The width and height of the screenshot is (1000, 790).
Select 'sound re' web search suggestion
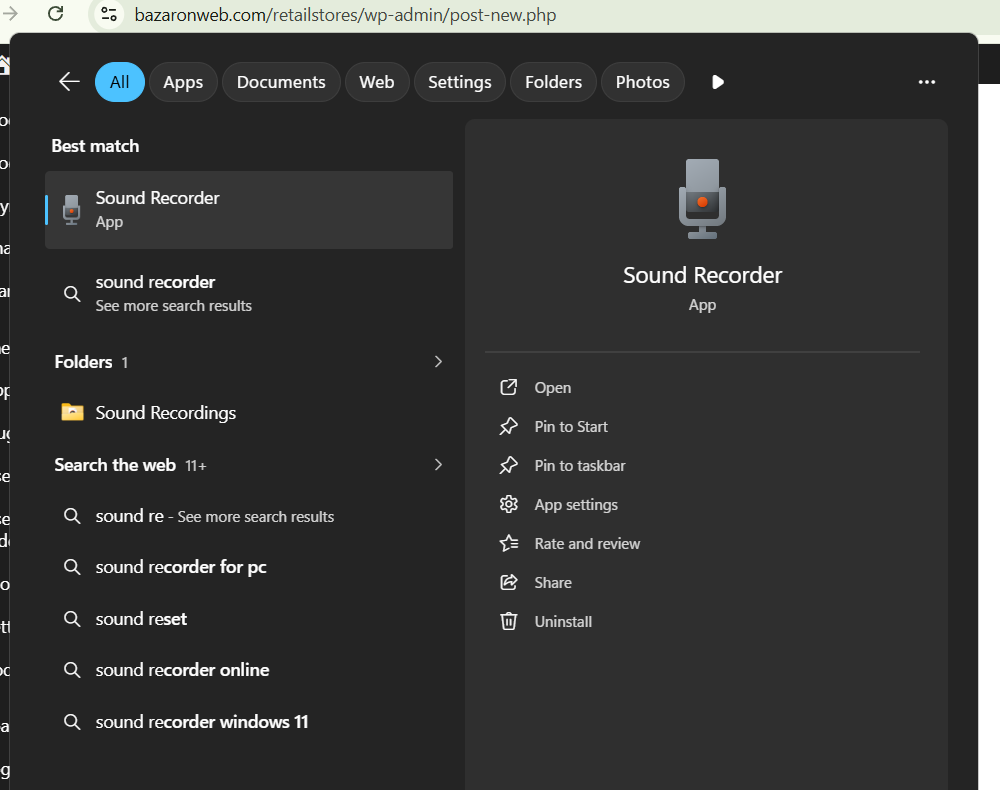tap(249, 516)
